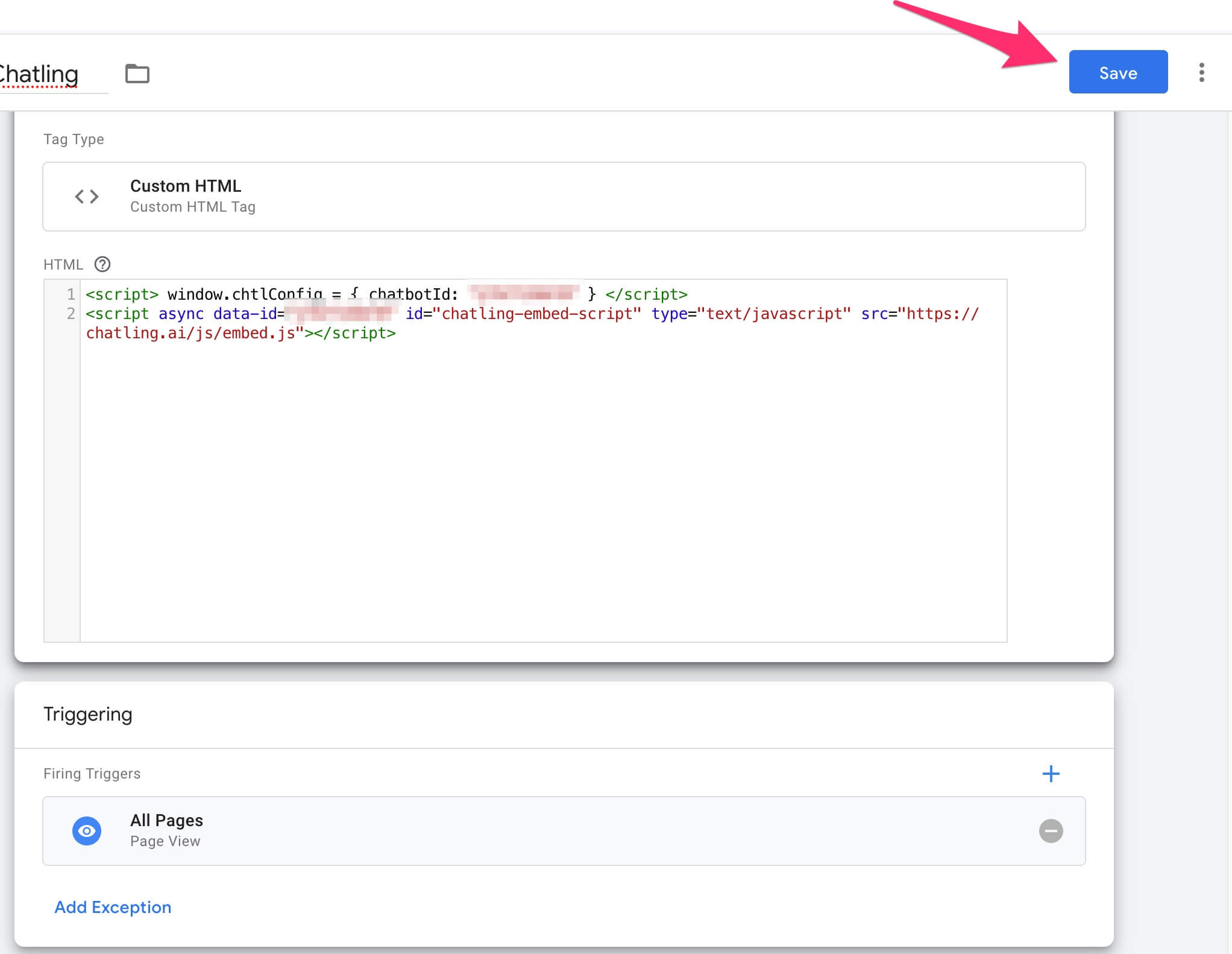1232x954 pixels.
Task: Click the Custom HTML Tag subtitle text
Action: (x=193, y=207)
